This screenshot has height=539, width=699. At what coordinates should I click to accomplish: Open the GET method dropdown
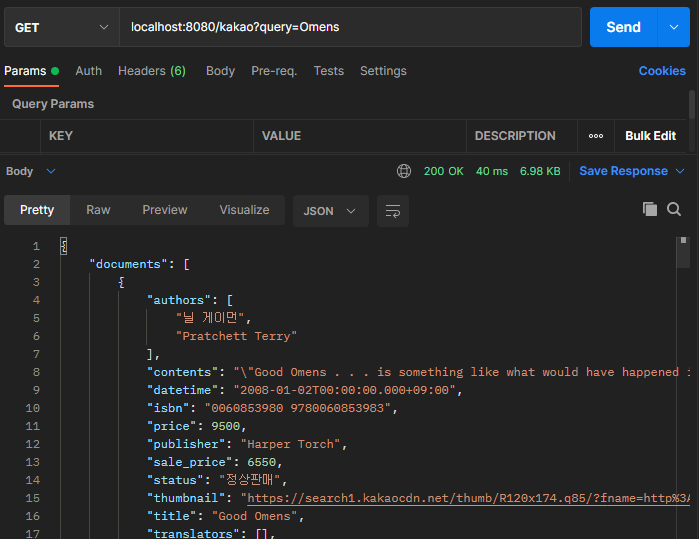[x=62, y=27]
